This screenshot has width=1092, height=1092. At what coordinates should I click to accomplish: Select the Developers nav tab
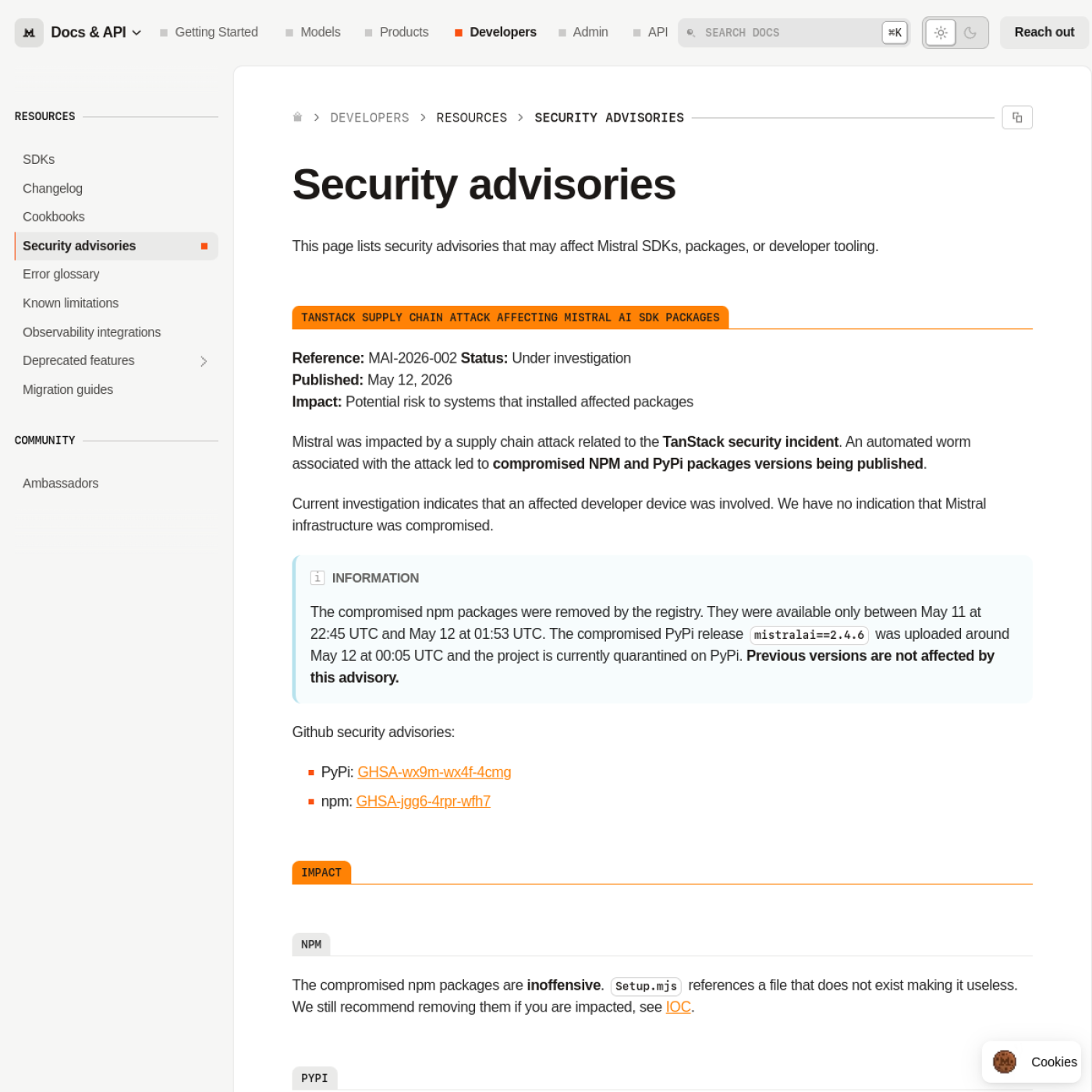[495, 32]
